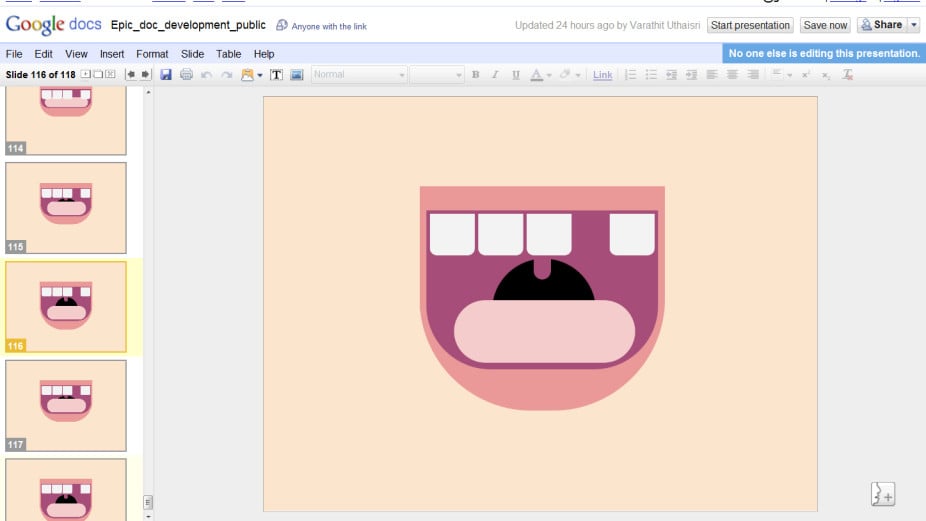Toggle Underline formatting

coord(515,75)
